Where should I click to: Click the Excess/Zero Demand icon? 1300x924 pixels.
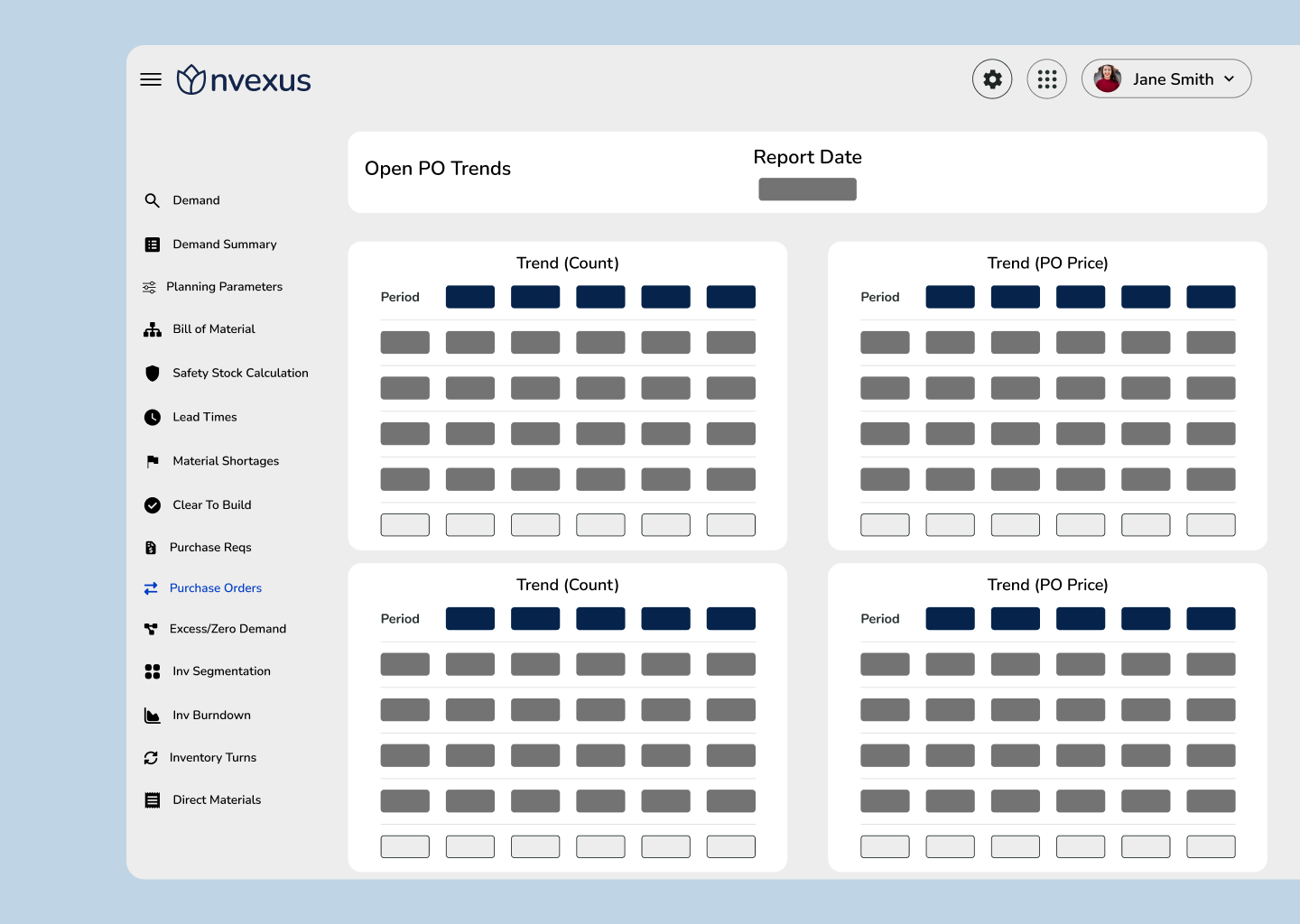(x=151, y=629)
